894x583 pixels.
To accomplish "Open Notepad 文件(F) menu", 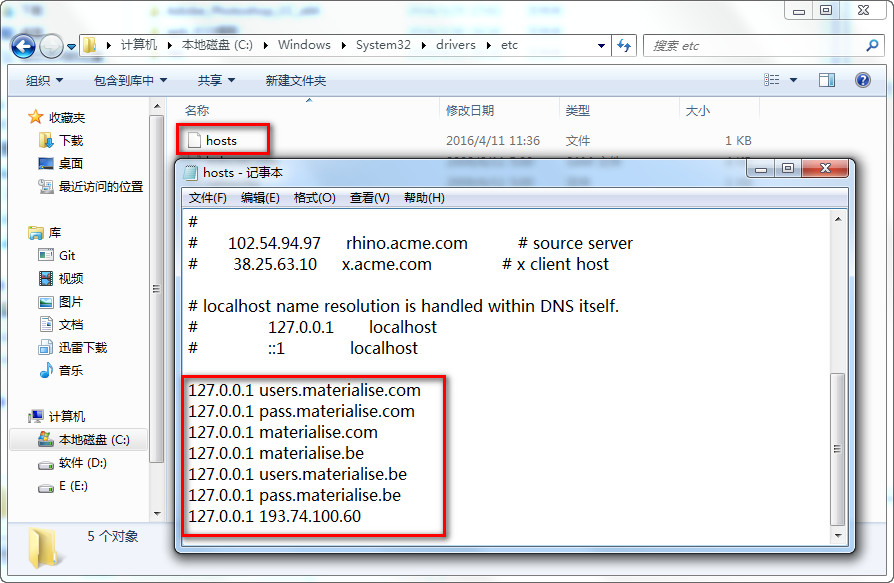I will click(x=208, y=198).
